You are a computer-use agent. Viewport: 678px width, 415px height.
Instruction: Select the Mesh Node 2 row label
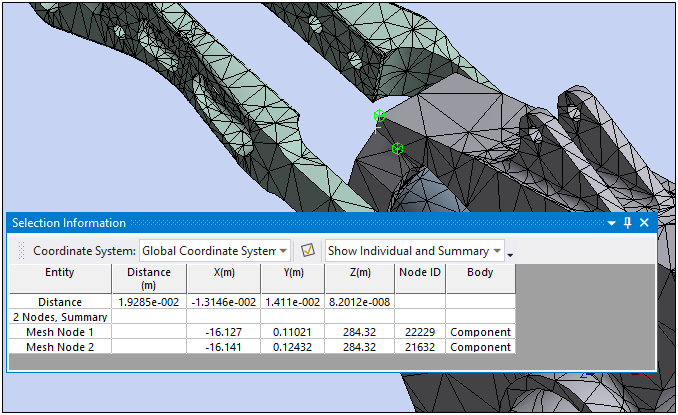click(60, 347)
